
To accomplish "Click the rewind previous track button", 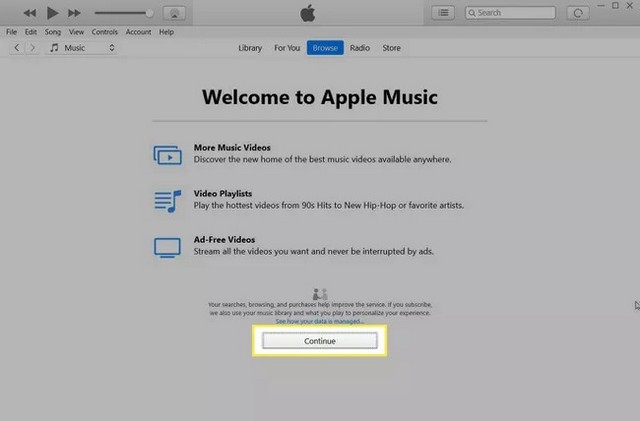I will 29,13.
